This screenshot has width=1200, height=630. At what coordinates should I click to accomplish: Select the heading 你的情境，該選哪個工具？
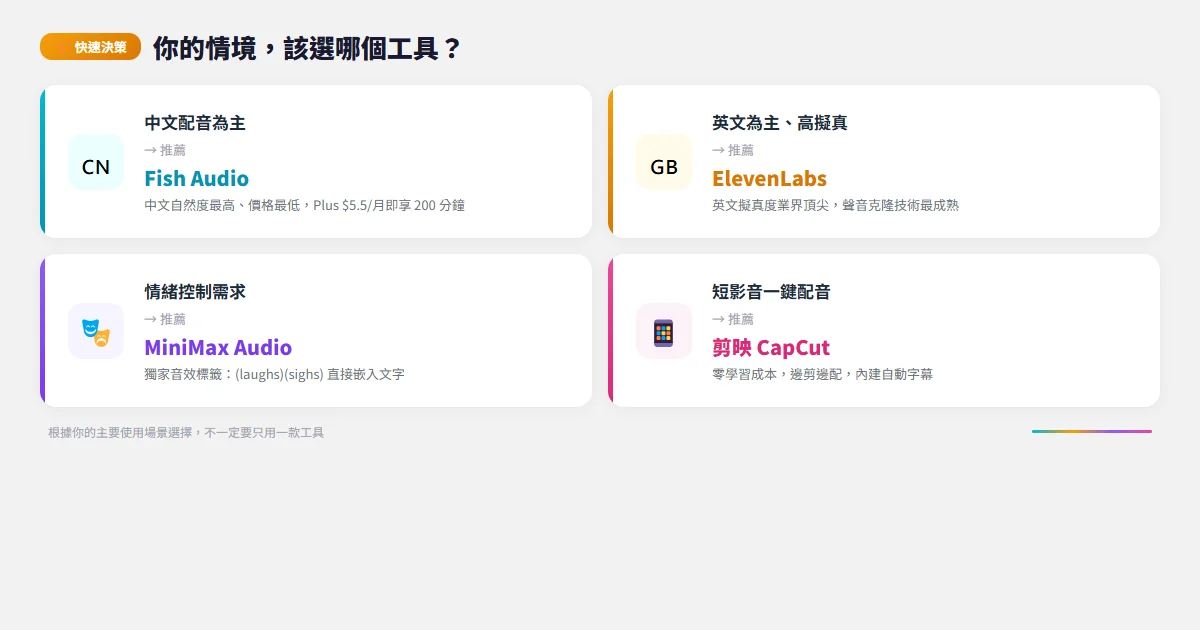[307, 48]
